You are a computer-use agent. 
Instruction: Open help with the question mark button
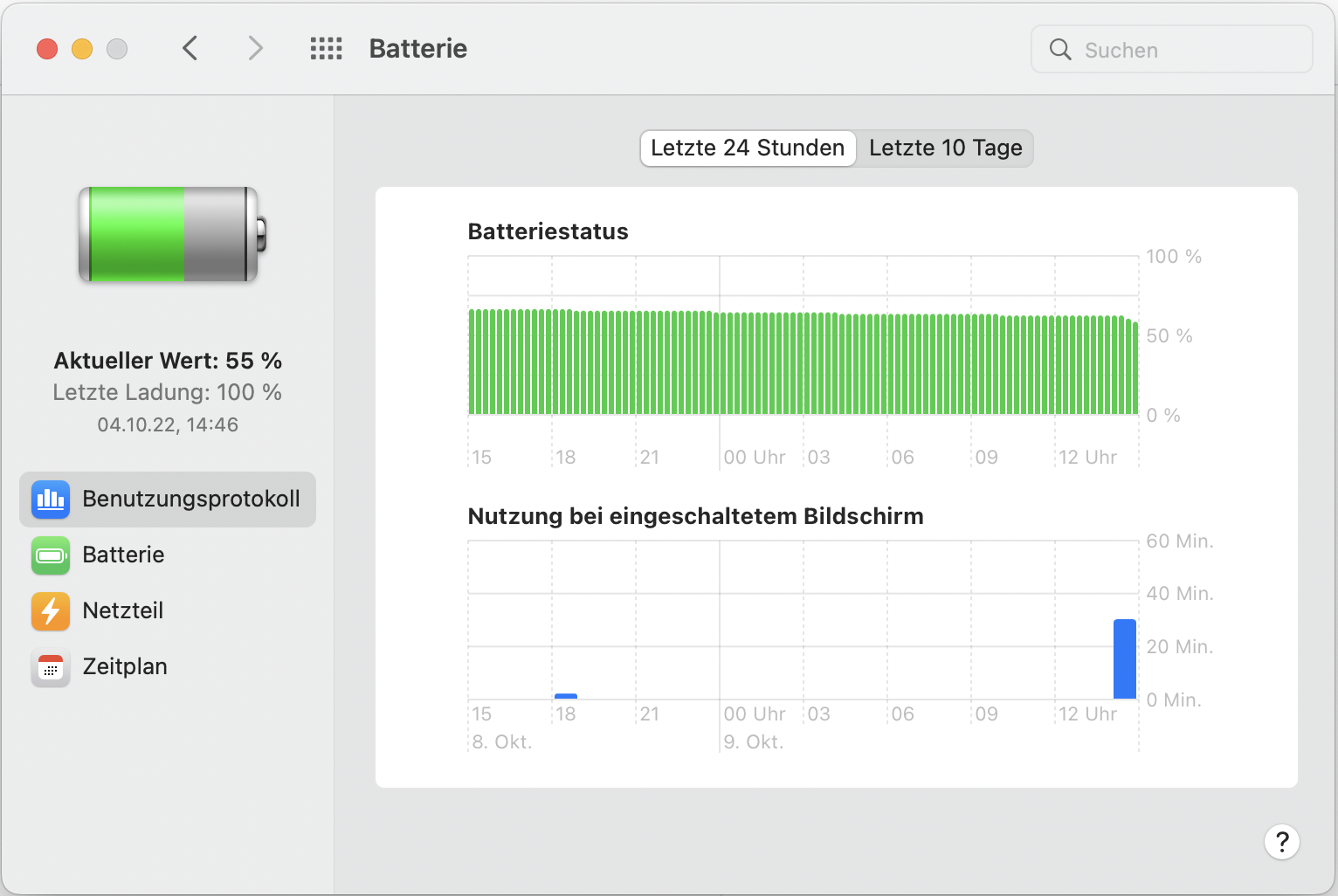[x=1281, y=842]
